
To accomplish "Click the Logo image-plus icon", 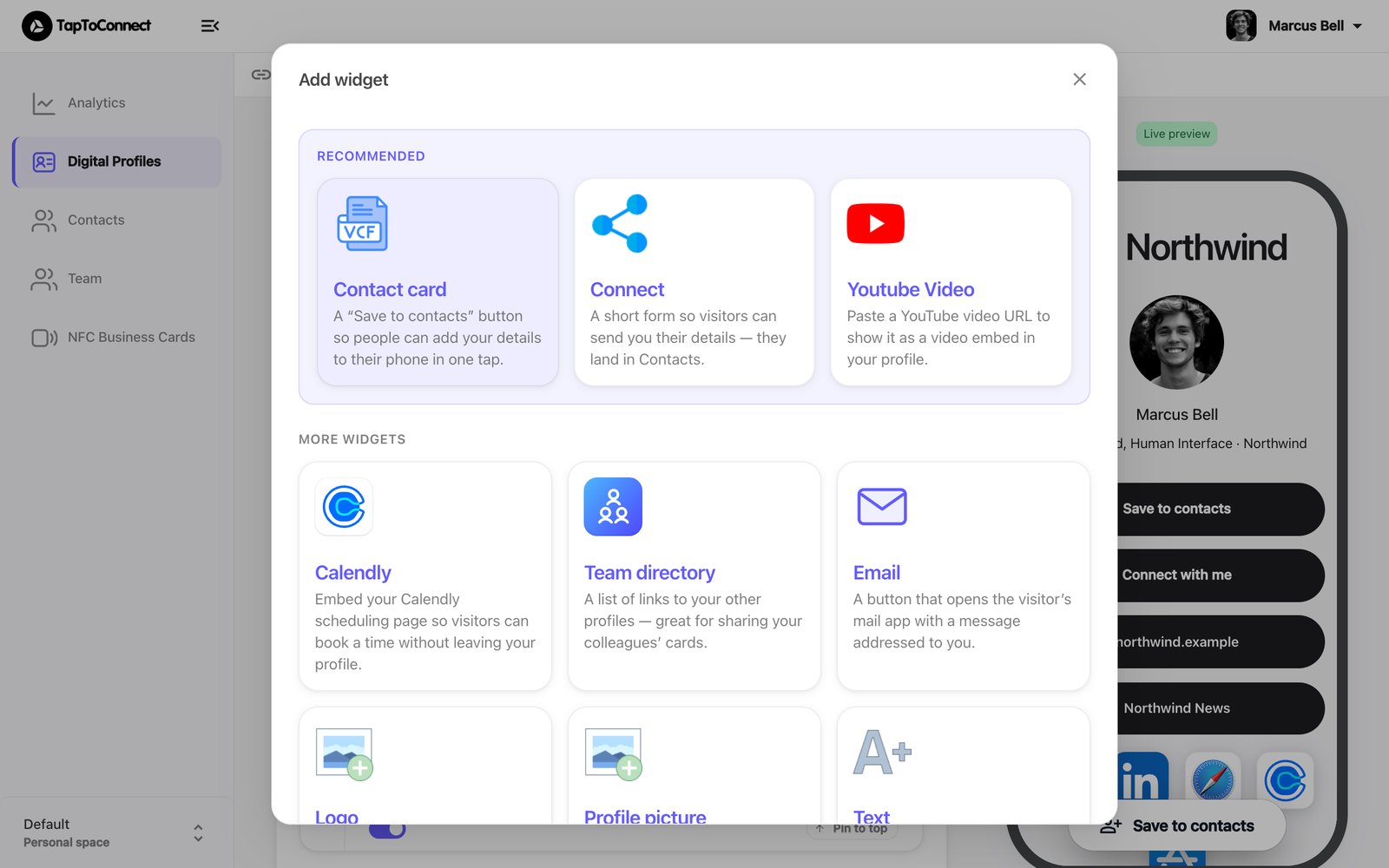I will coord(344,753).
